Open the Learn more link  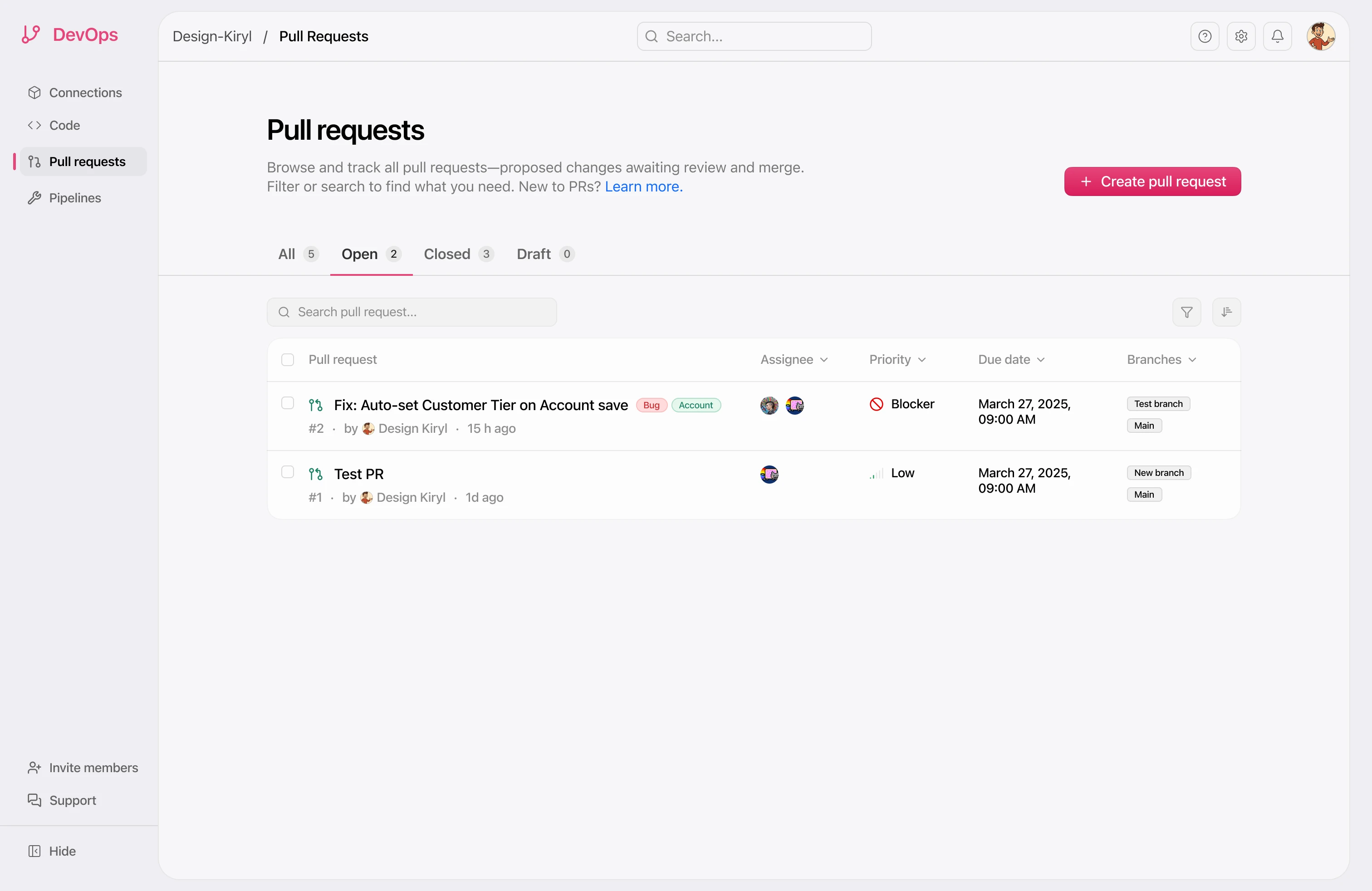pyautogui.click(x=643, y=187)
